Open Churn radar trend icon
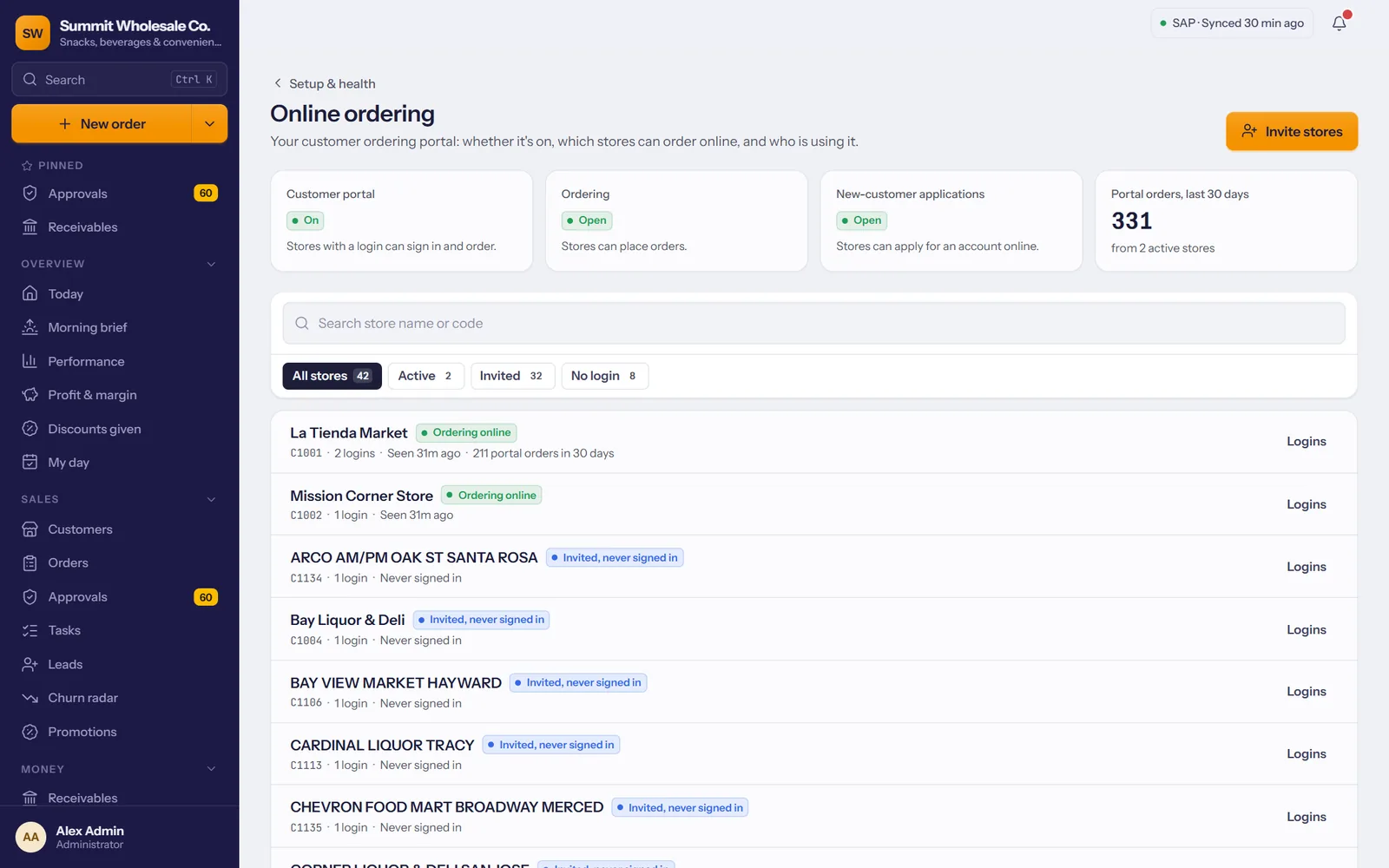Viewport: 1389px width, 868px height. (30, 698)
